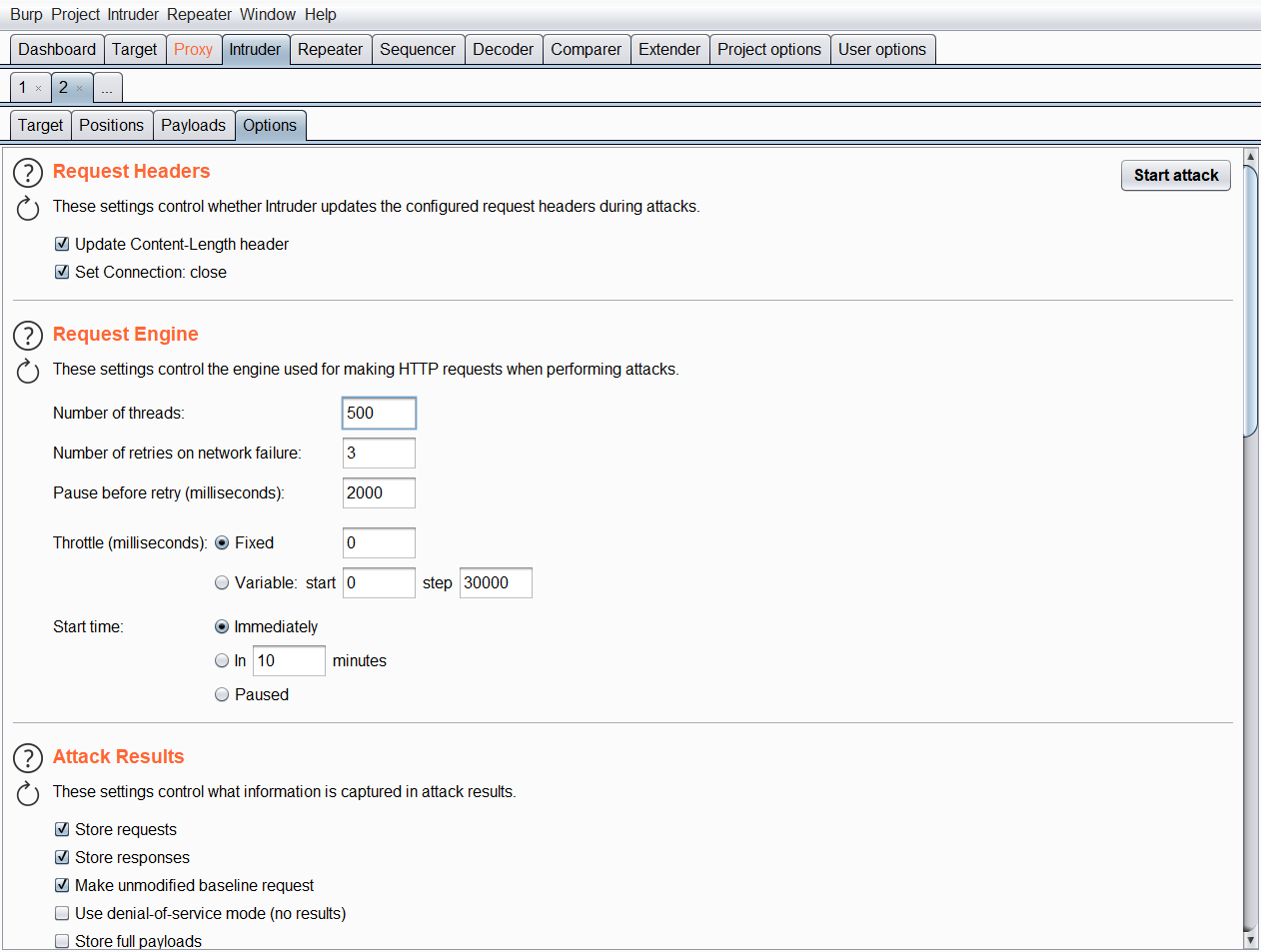1261x952 pixels.
Task: Open the Payloads sub-tab
Action: point(194,125)
